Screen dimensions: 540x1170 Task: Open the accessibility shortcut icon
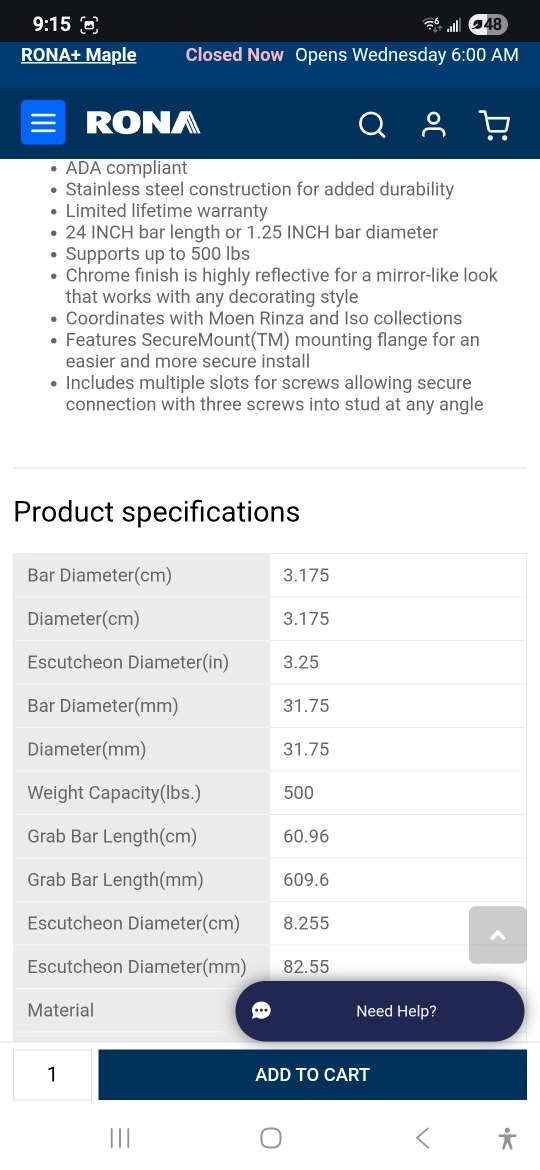(507, 1139)
